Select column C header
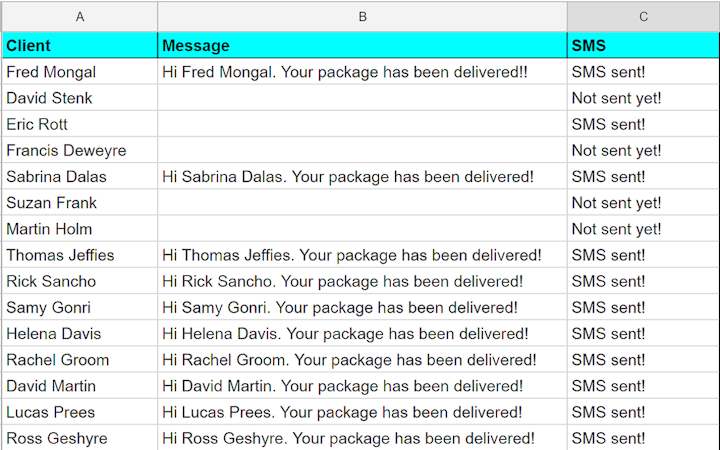Viewport: 720px width, 450px height. (643, 16)
